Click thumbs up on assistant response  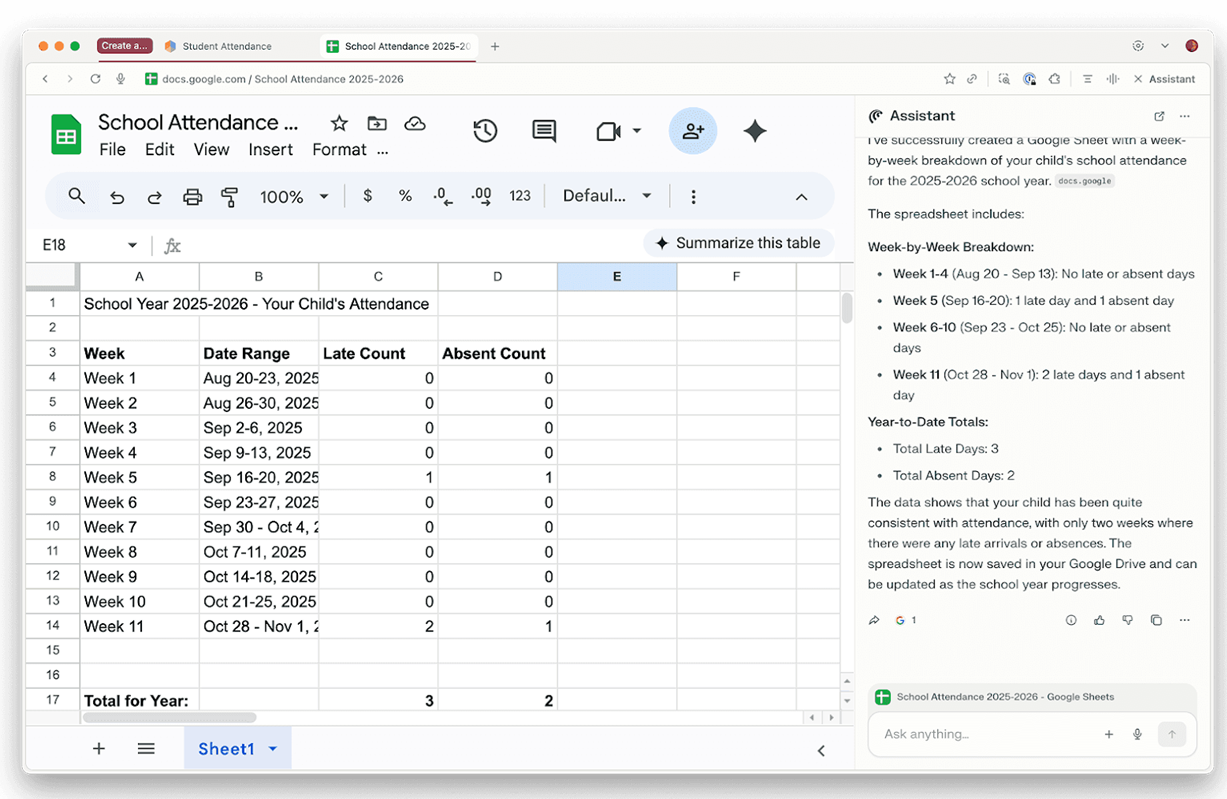pyautogui.click(x=1099, y=620)
